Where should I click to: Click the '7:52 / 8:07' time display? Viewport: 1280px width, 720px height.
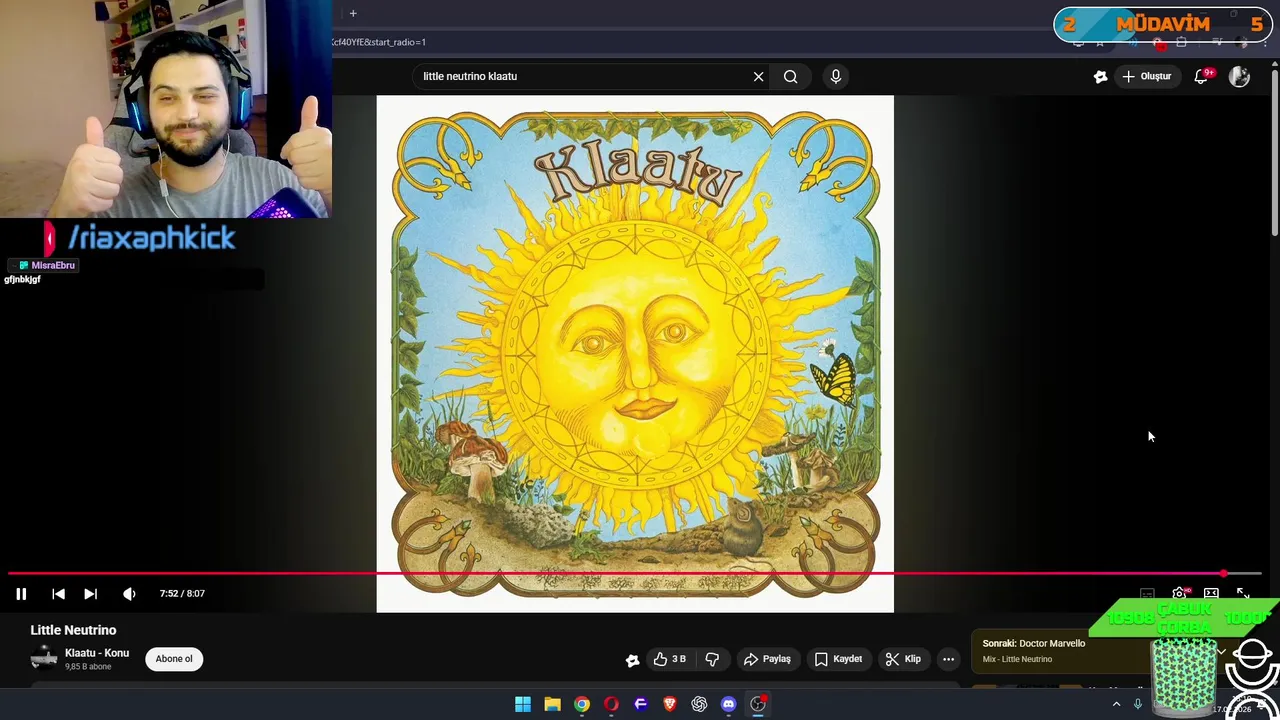tap(182, 593)
